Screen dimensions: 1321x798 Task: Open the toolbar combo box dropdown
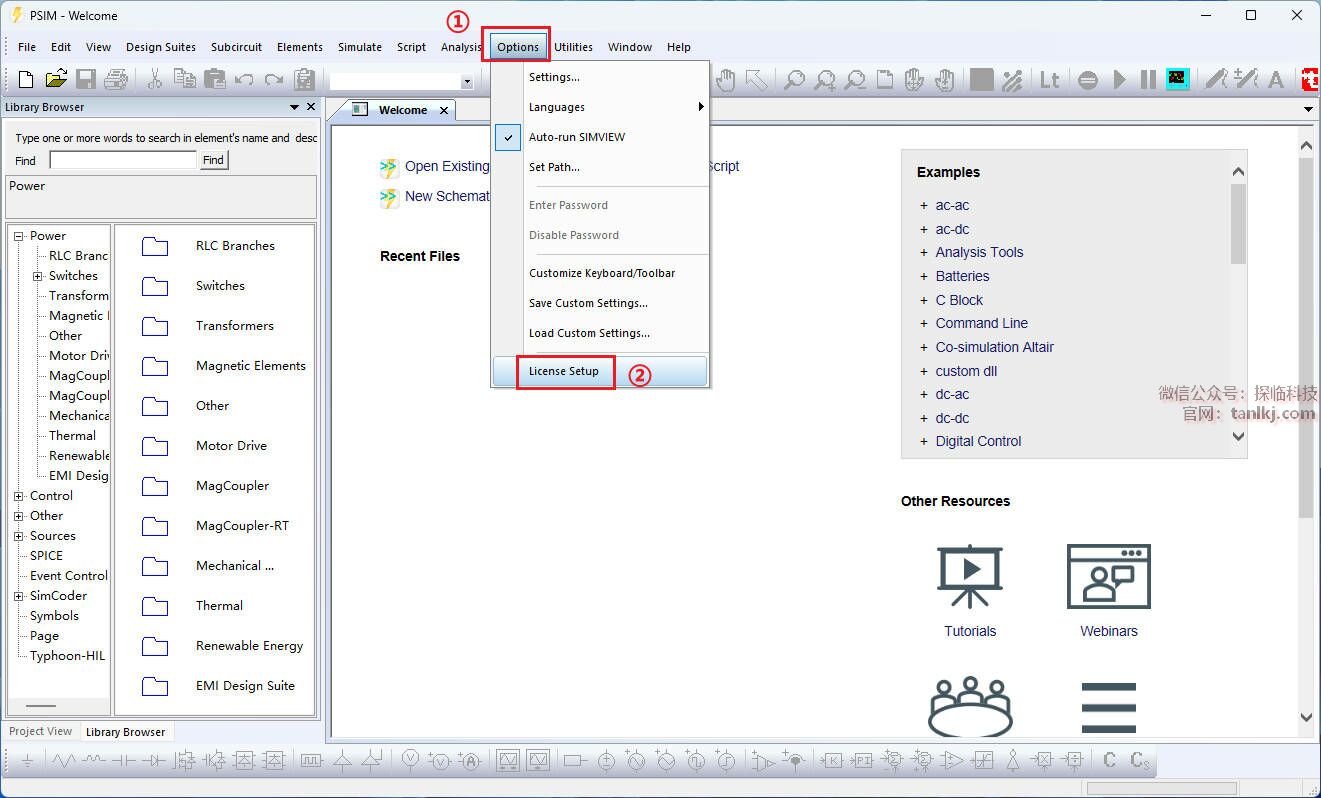point(467,82)
